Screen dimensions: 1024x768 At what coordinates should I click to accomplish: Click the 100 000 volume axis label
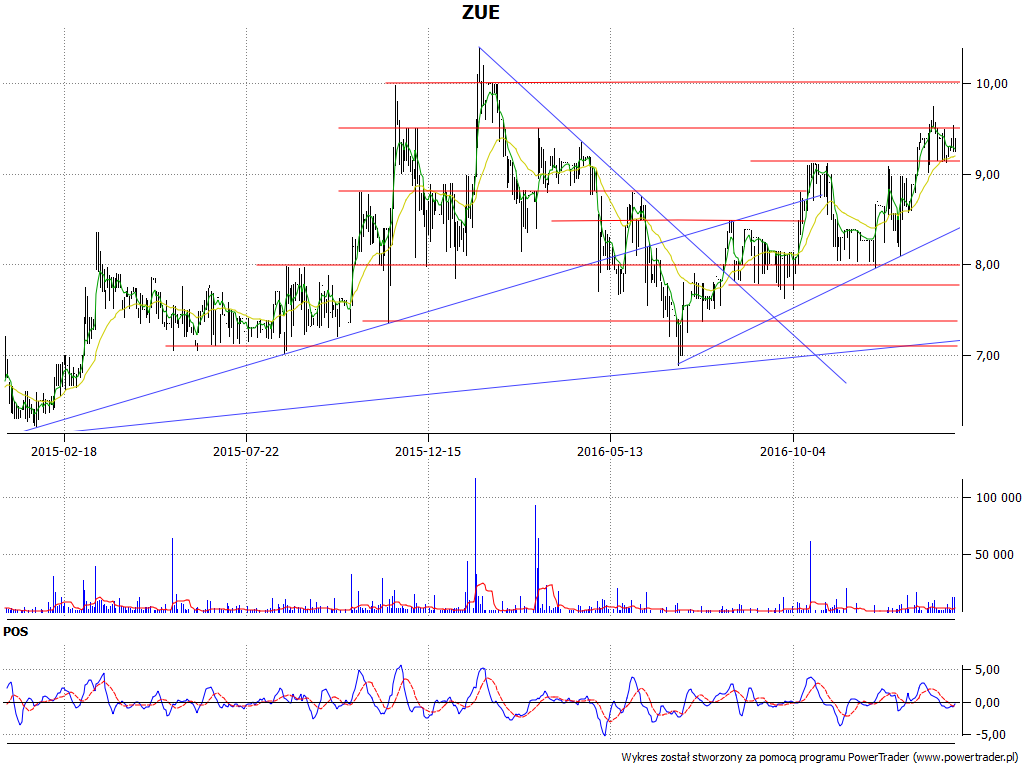999,498
